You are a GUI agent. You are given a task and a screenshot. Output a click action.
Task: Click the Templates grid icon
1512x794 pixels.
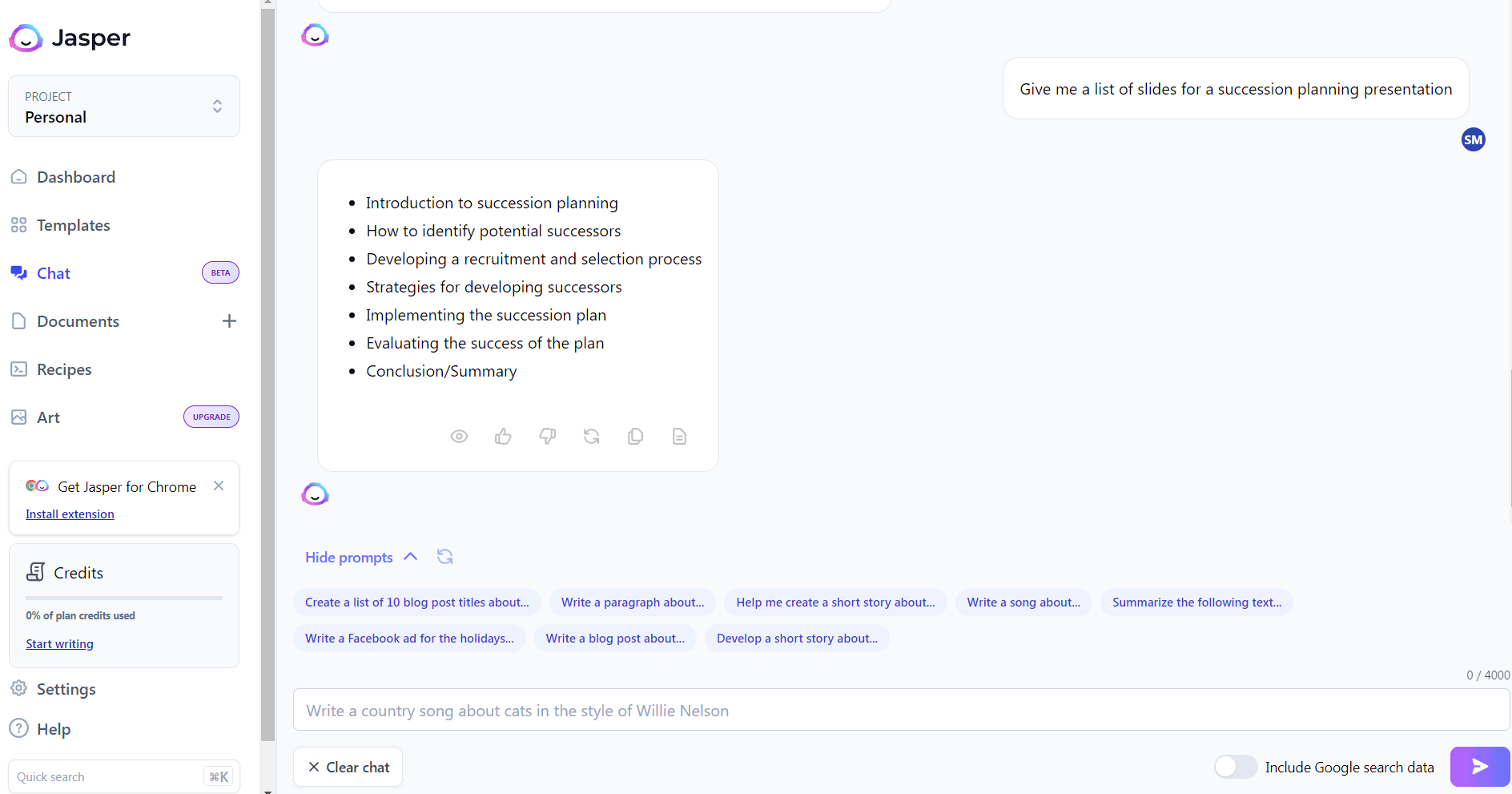18,225
